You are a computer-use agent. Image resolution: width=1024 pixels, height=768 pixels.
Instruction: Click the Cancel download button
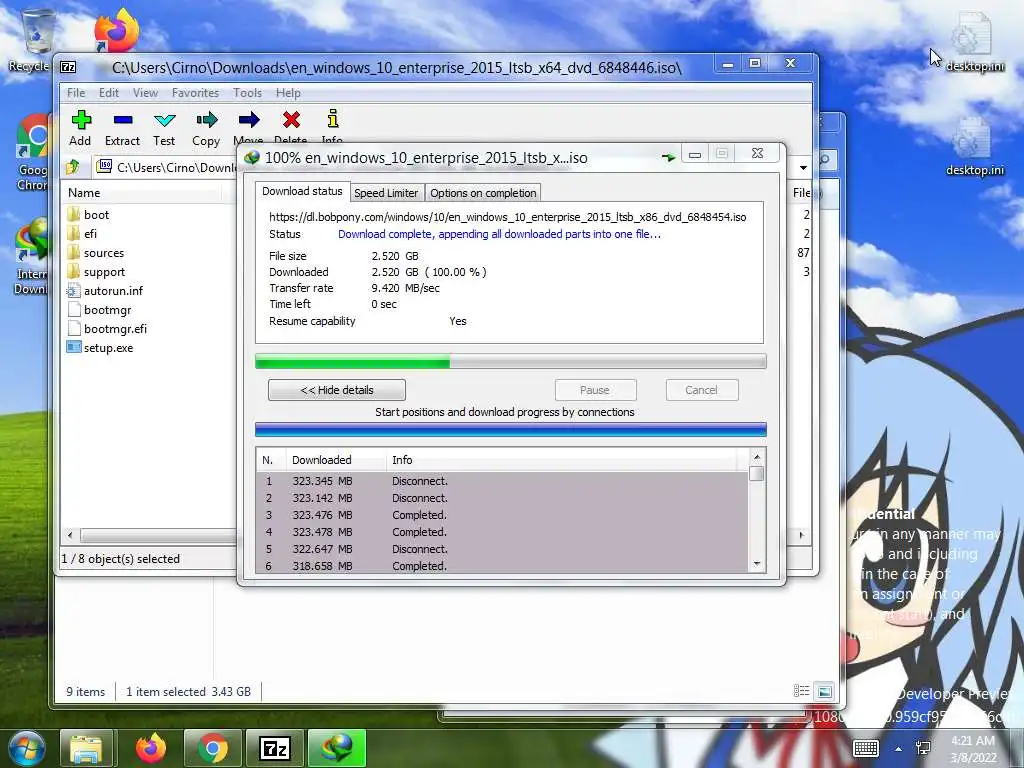pos(701,390)
